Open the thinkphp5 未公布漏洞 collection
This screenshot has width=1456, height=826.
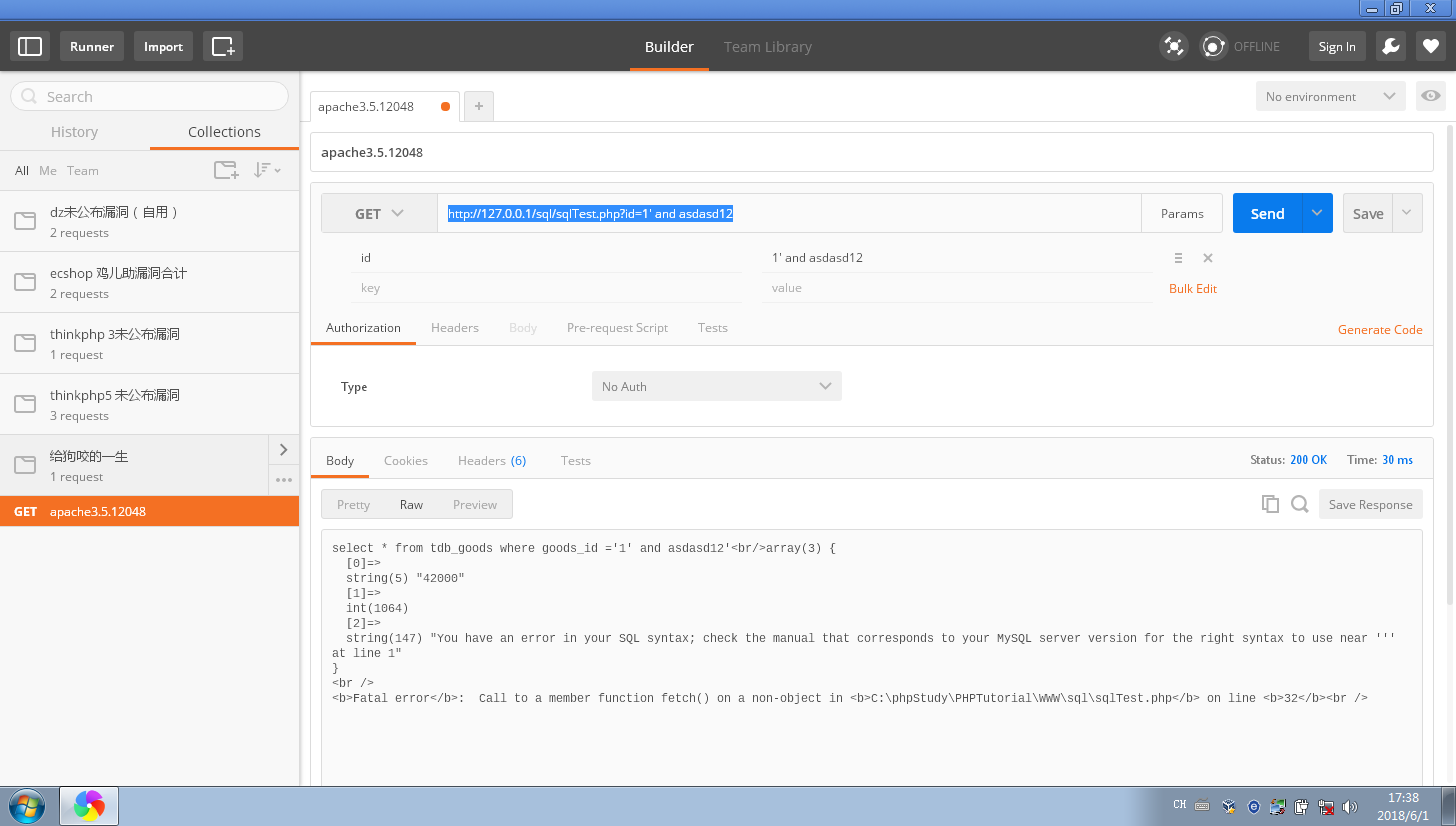pyautogui.click(x=150, y=404)
